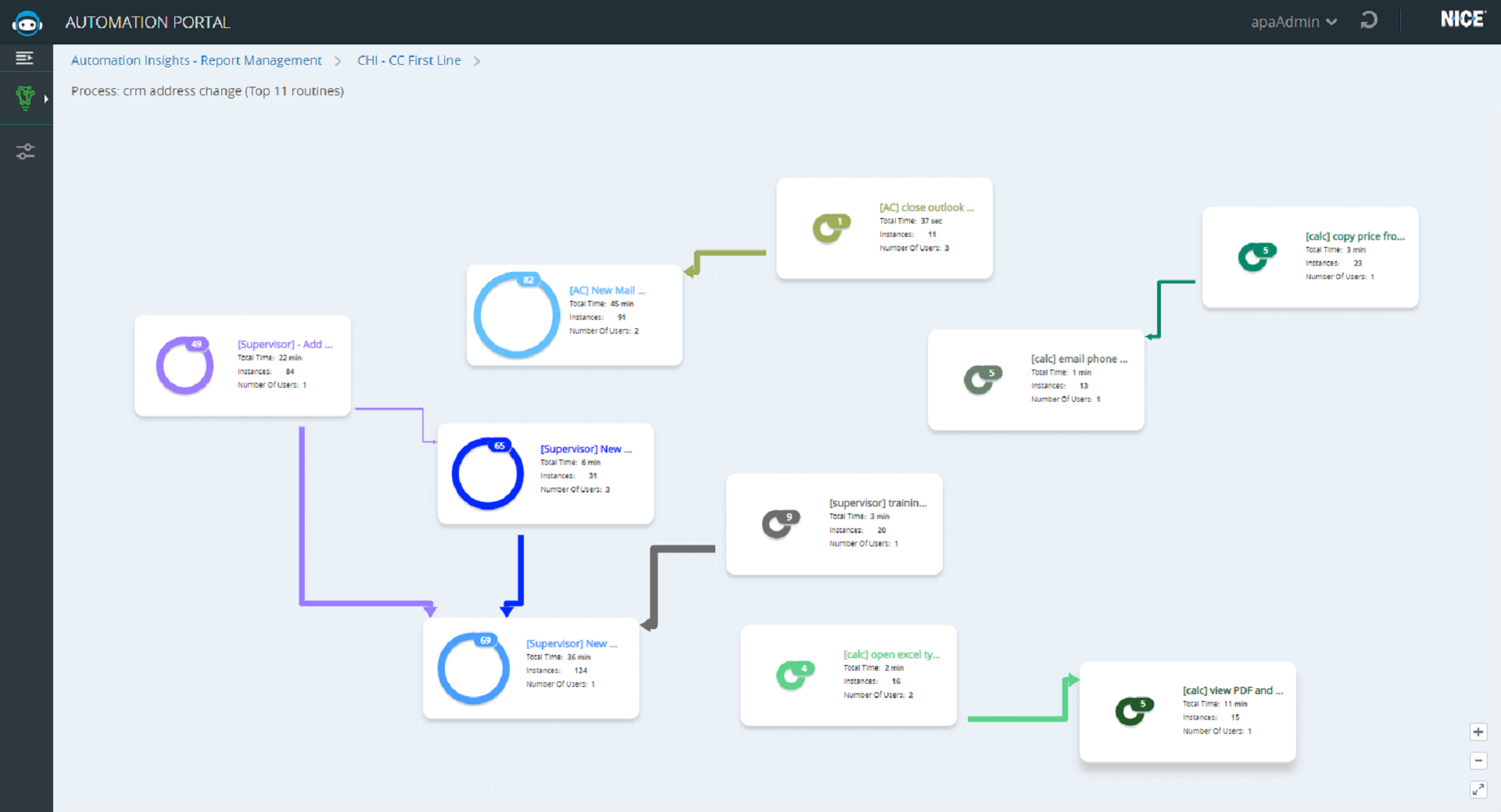Click the fit-to-screen expand icon
The image size is (1501, 812).
pyautogui.click(x=1478, y=789)
